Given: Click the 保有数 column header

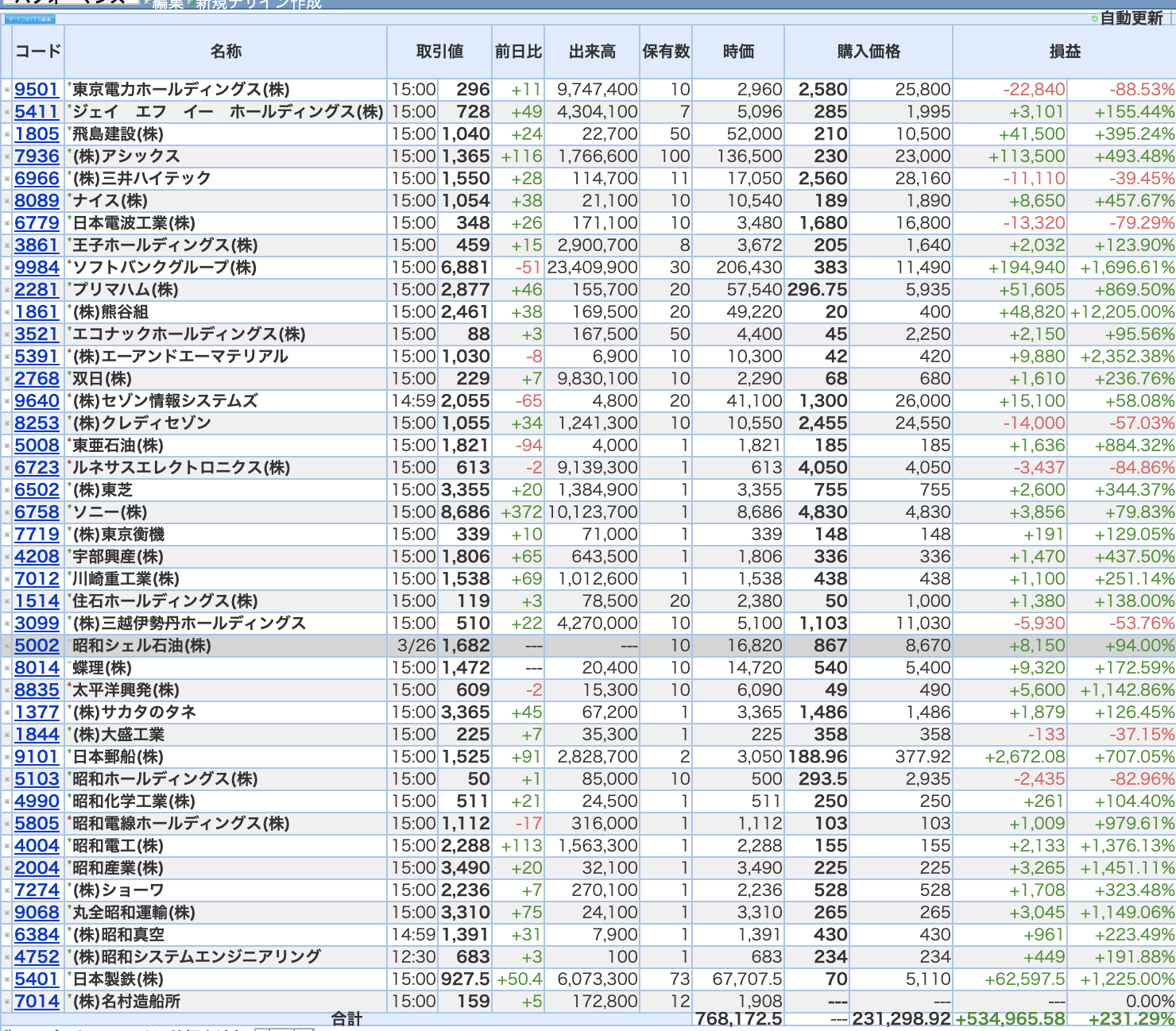Looking at the screenshot, I should (666, 52).
